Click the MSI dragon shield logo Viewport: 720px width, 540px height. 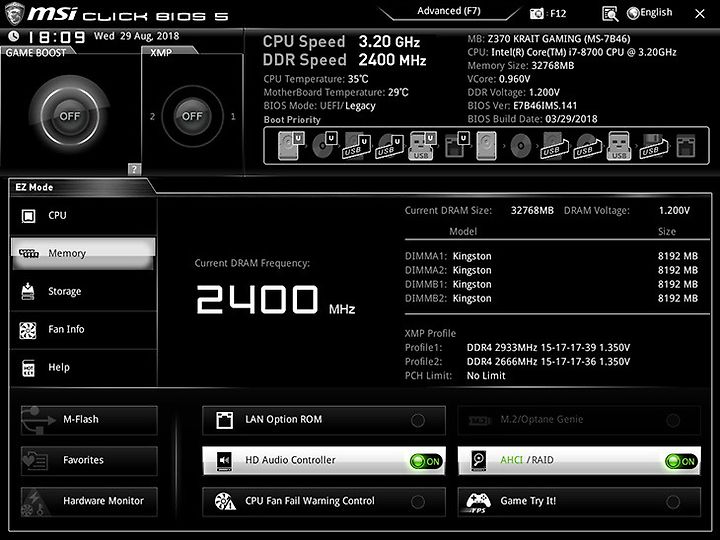point(14,13)
